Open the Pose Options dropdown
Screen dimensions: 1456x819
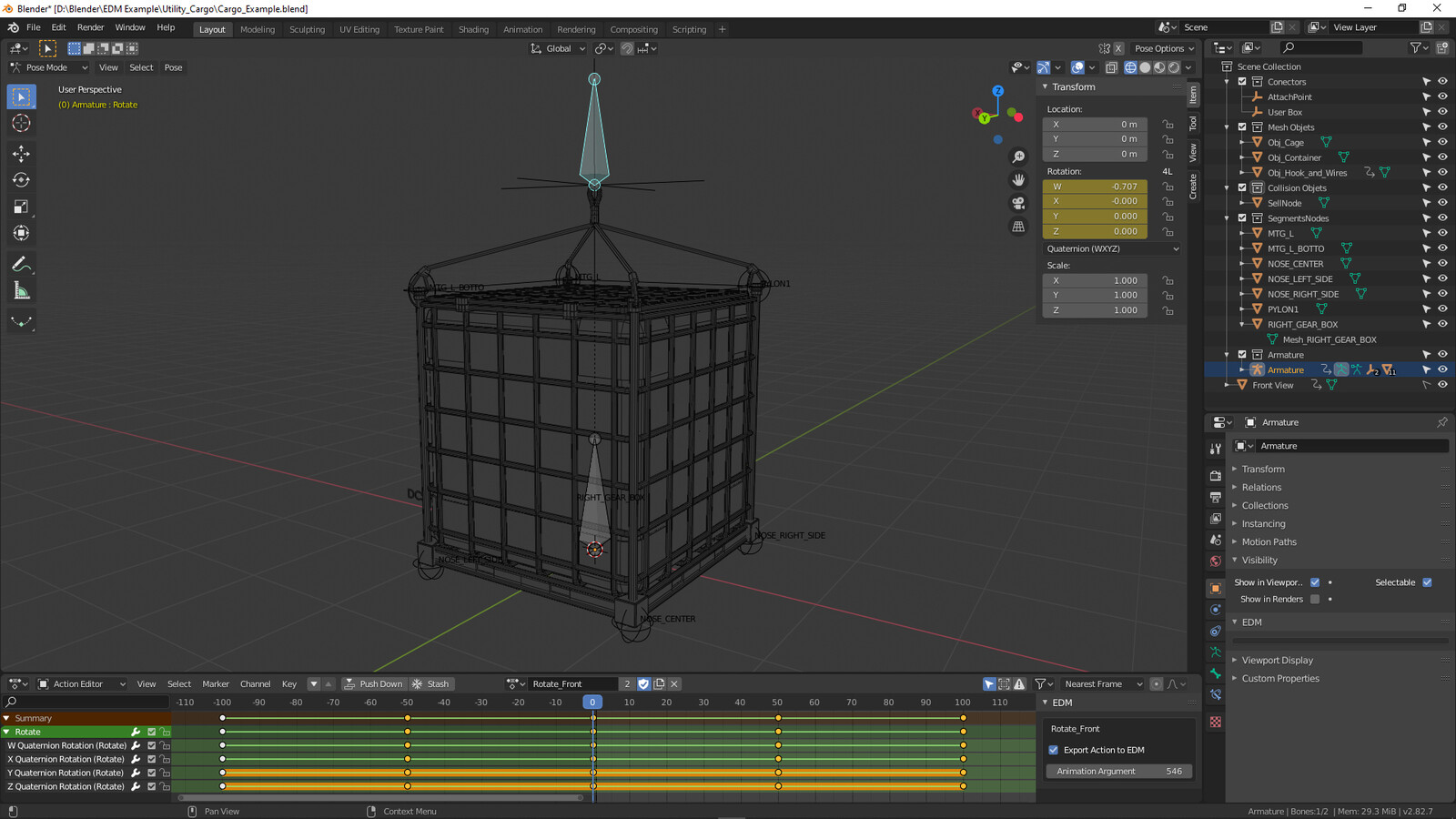[1164, 48]
